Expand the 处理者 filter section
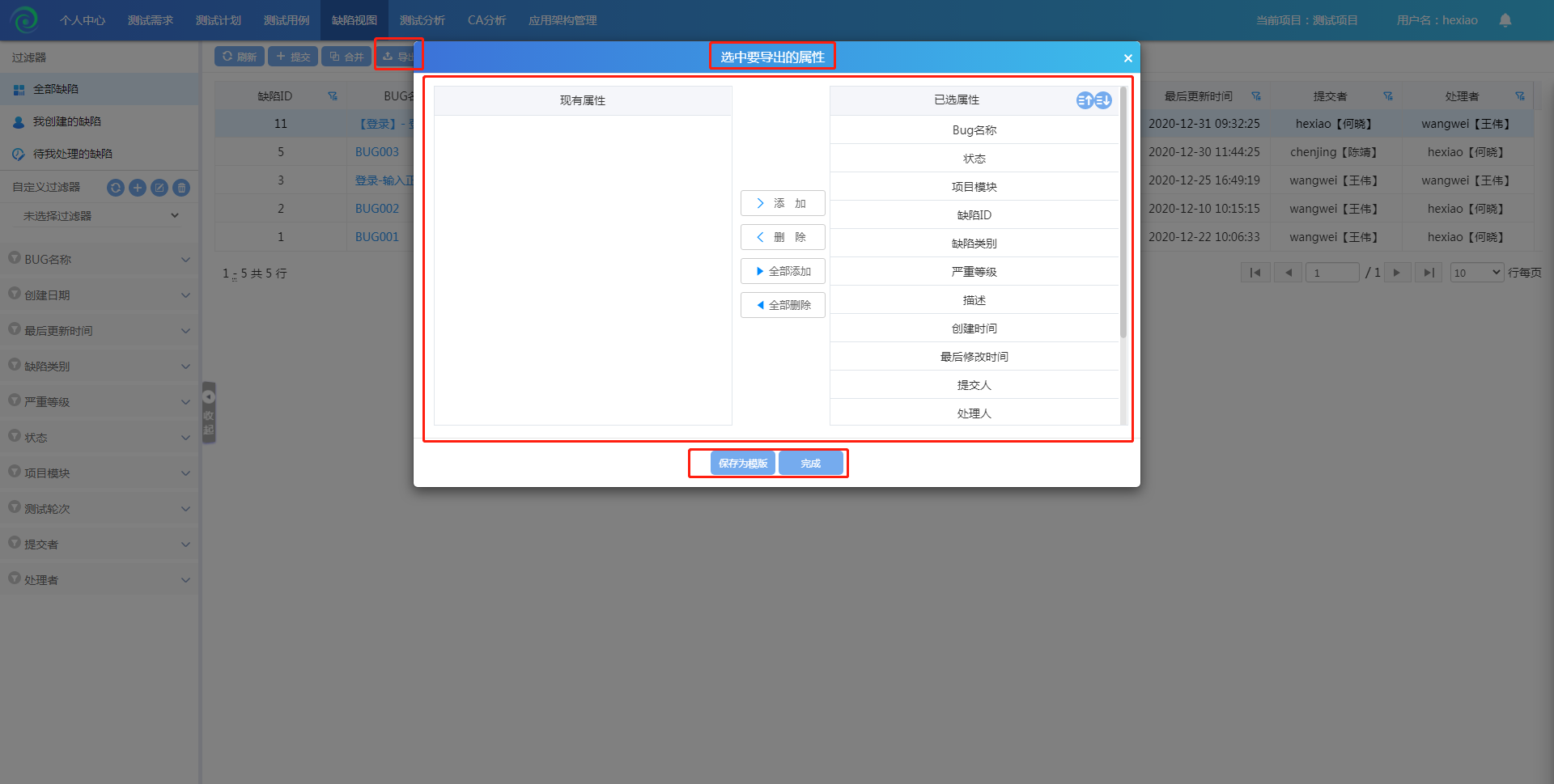Screen dimensions: 1554x784 [x=100, y=580]
